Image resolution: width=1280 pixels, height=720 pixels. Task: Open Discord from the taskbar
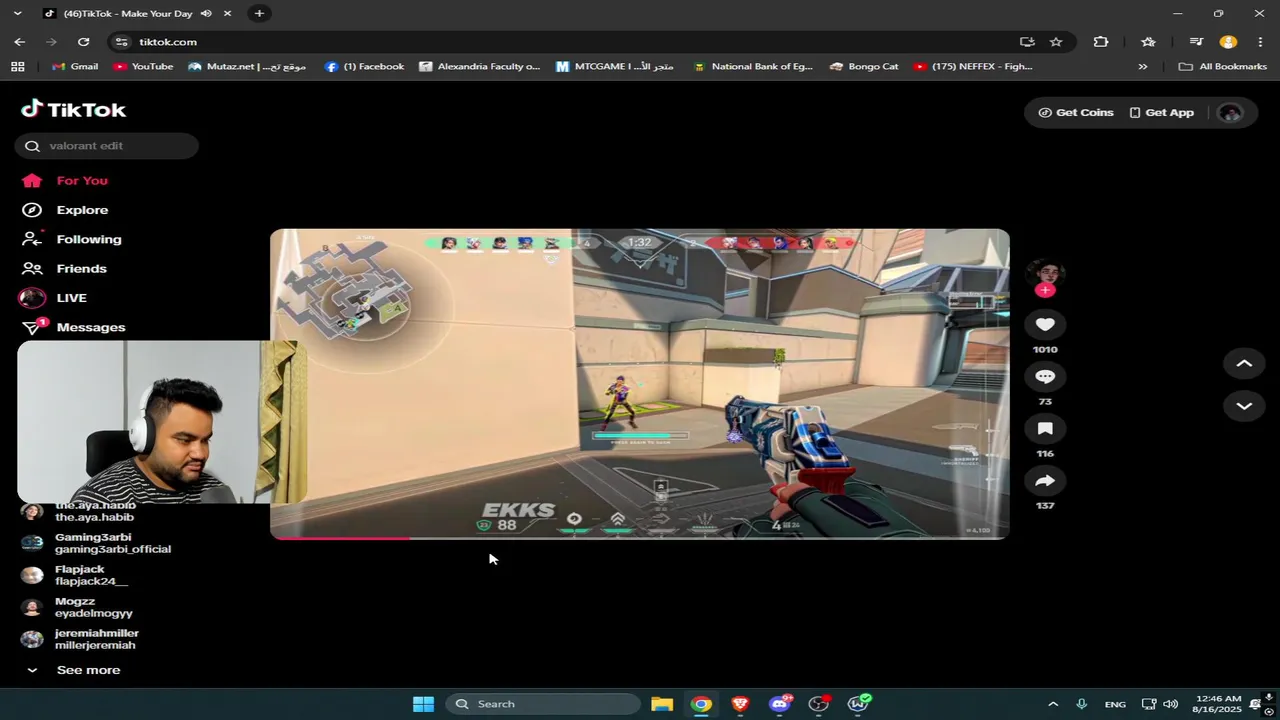tap(780, 704)
